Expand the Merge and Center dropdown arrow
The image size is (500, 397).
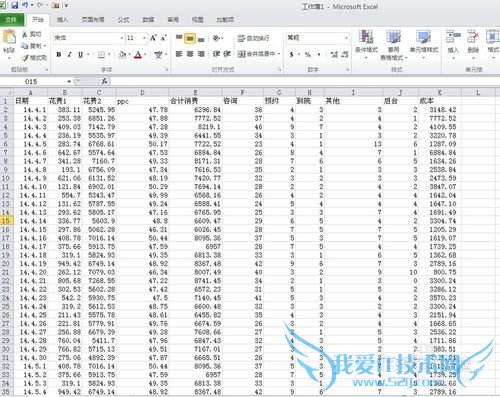pyautogui.click(x=278, y=54)
